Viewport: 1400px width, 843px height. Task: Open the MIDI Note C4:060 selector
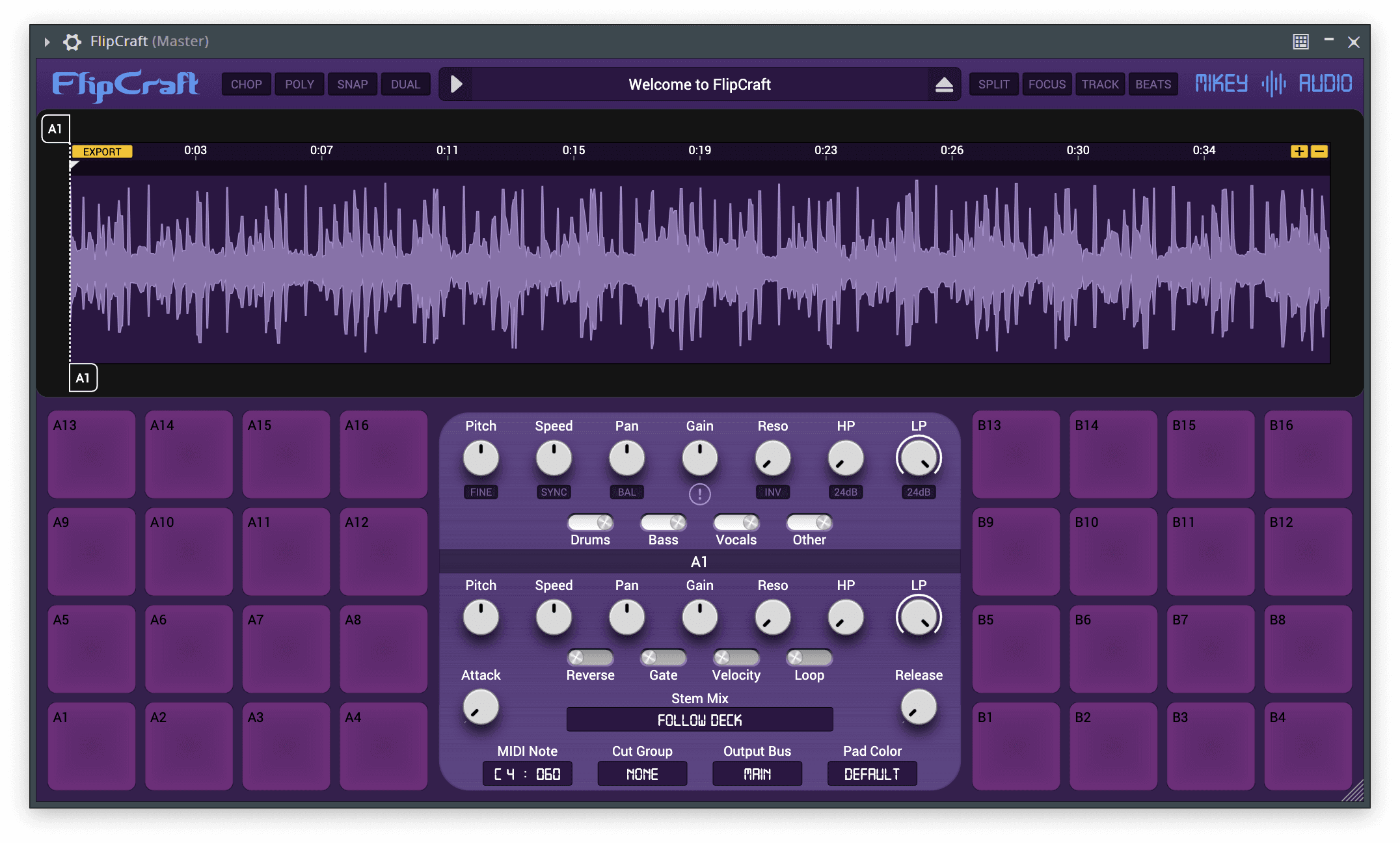(528, 774)
